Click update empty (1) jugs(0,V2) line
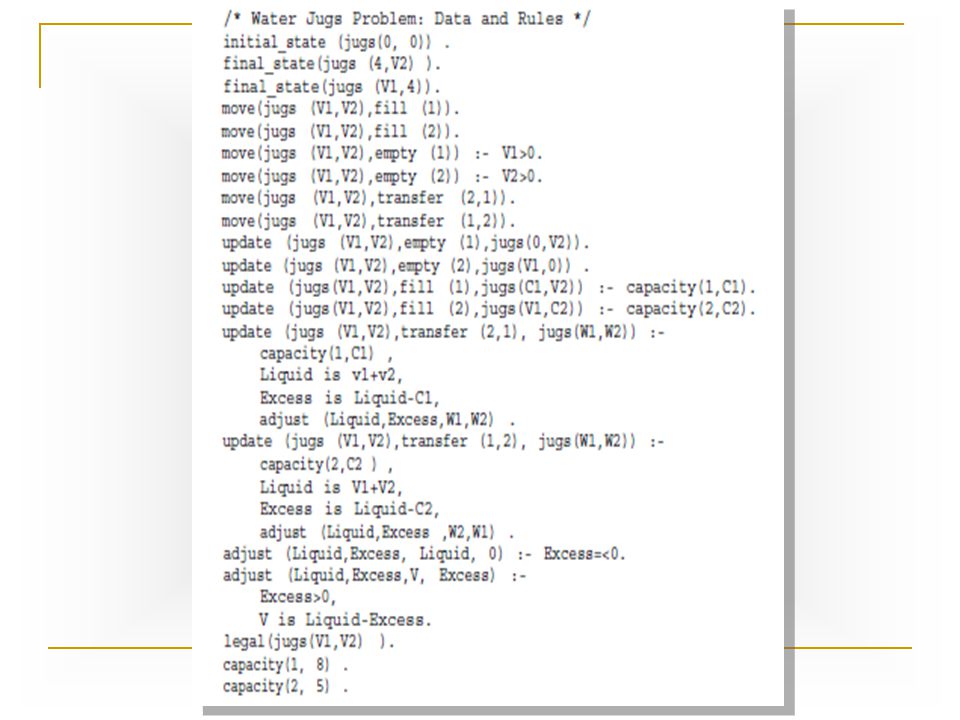The width and height of the screenshot is (960, 720). point(405,243)
